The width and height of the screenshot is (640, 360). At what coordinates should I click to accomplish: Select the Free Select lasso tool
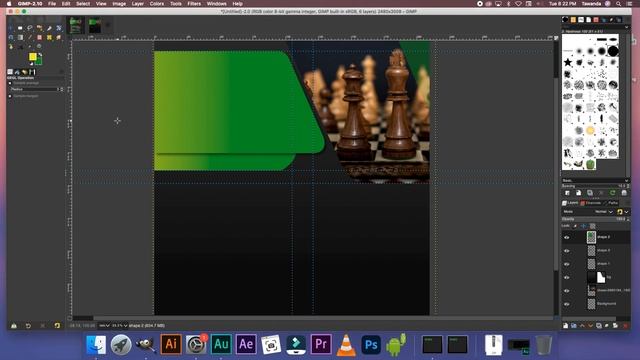tap(30, 28)
